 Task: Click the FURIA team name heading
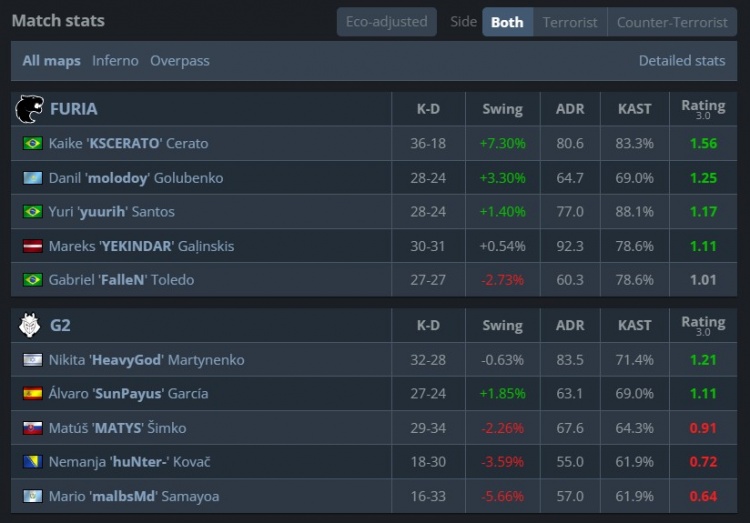(x=73, y=109)
